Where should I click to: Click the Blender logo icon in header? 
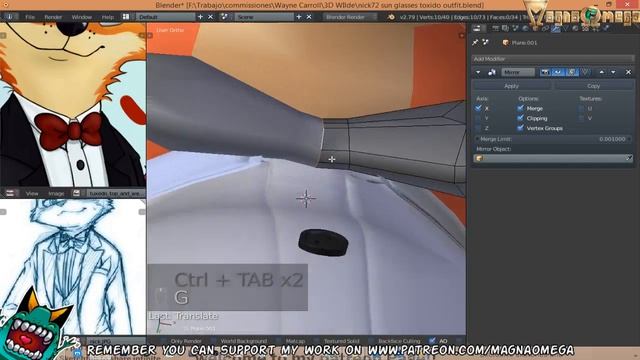tap(391, 17)
